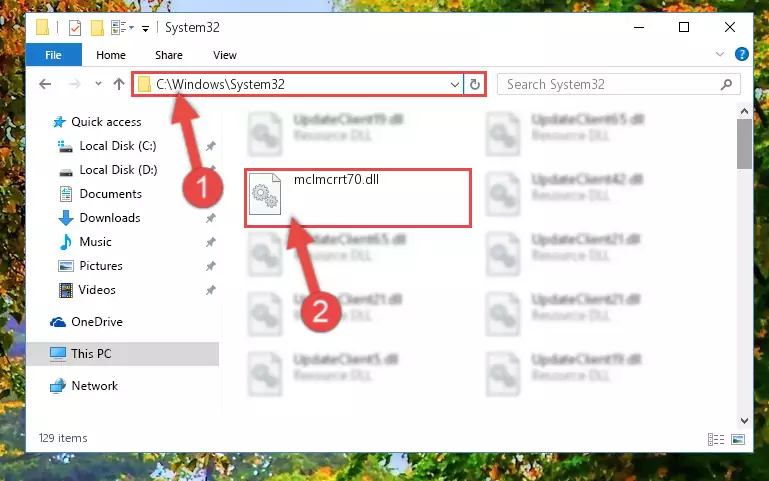Go up one folder level arrow
Screen dimensions: 769x481
[119, 84]
